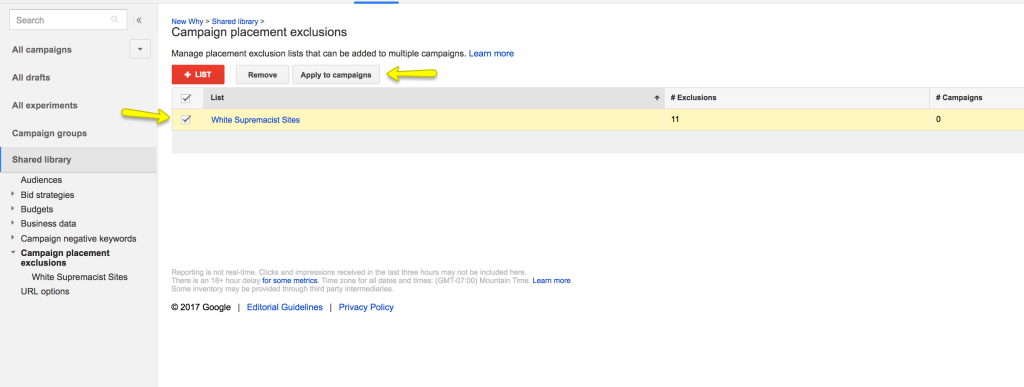Click Shared library breadcrumb link
1024x387 pixels.
point(235,22)
